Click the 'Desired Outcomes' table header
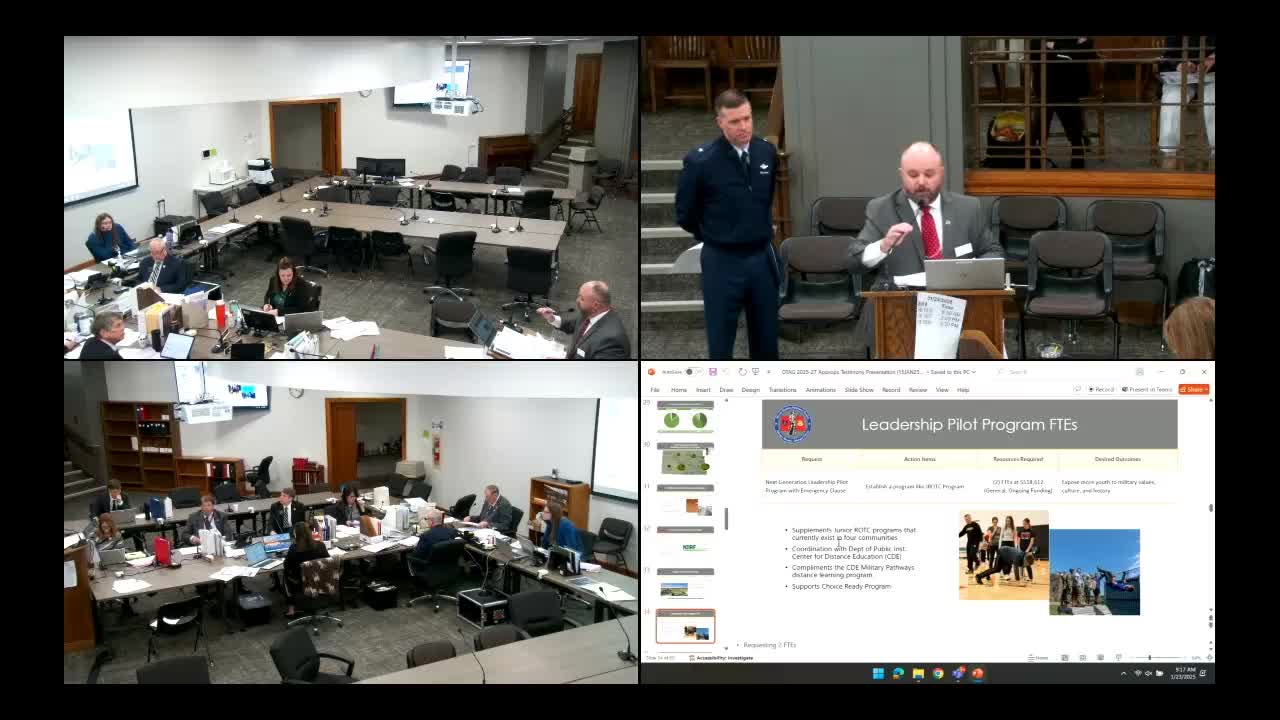 1117,459
